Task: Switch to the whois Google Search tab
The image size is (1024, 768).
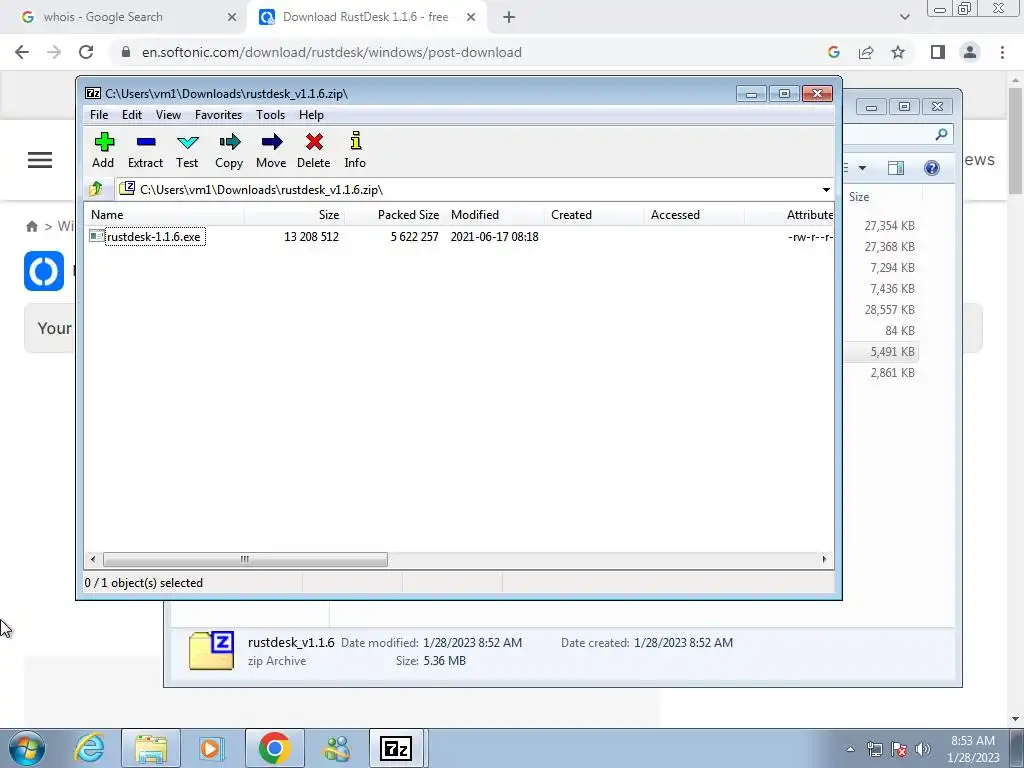Action: [124, 17]
